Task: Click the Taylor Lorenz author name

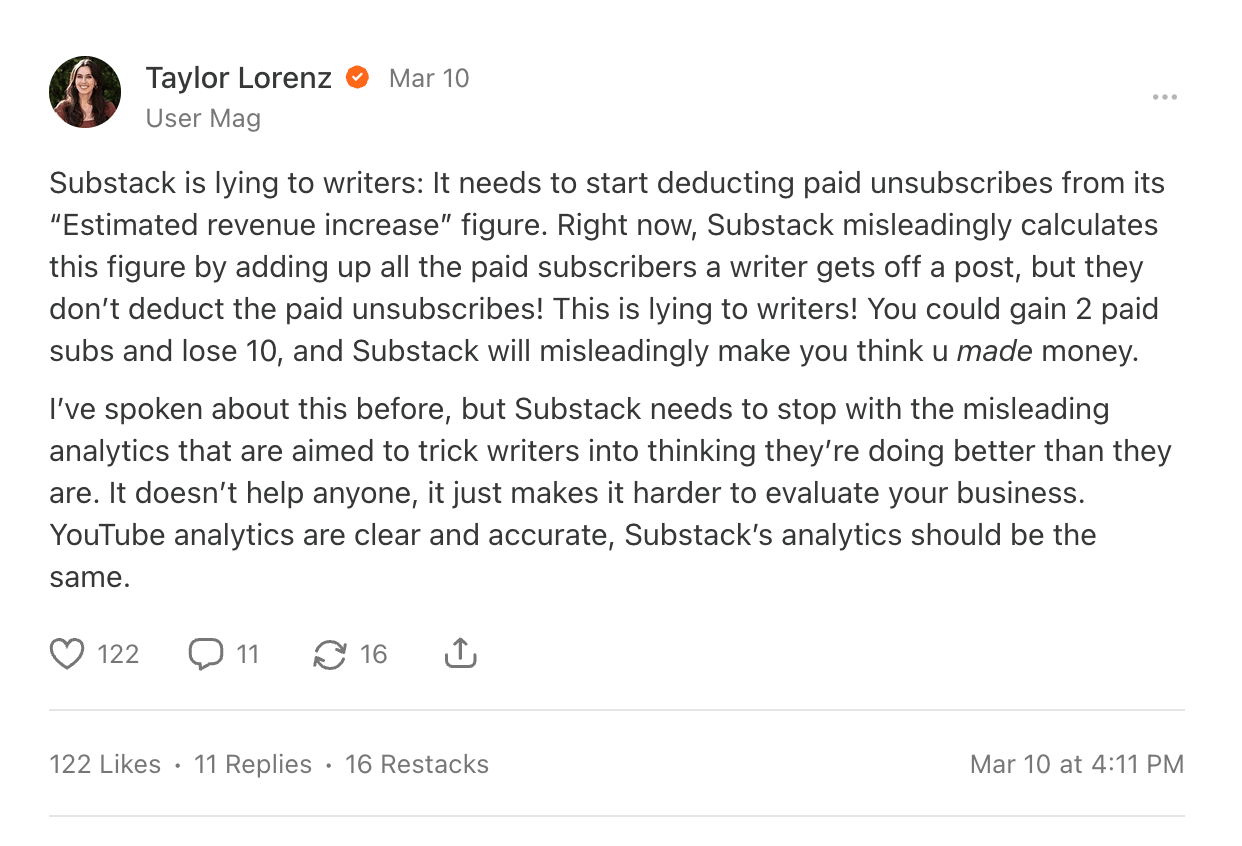Action: (238, 78)
